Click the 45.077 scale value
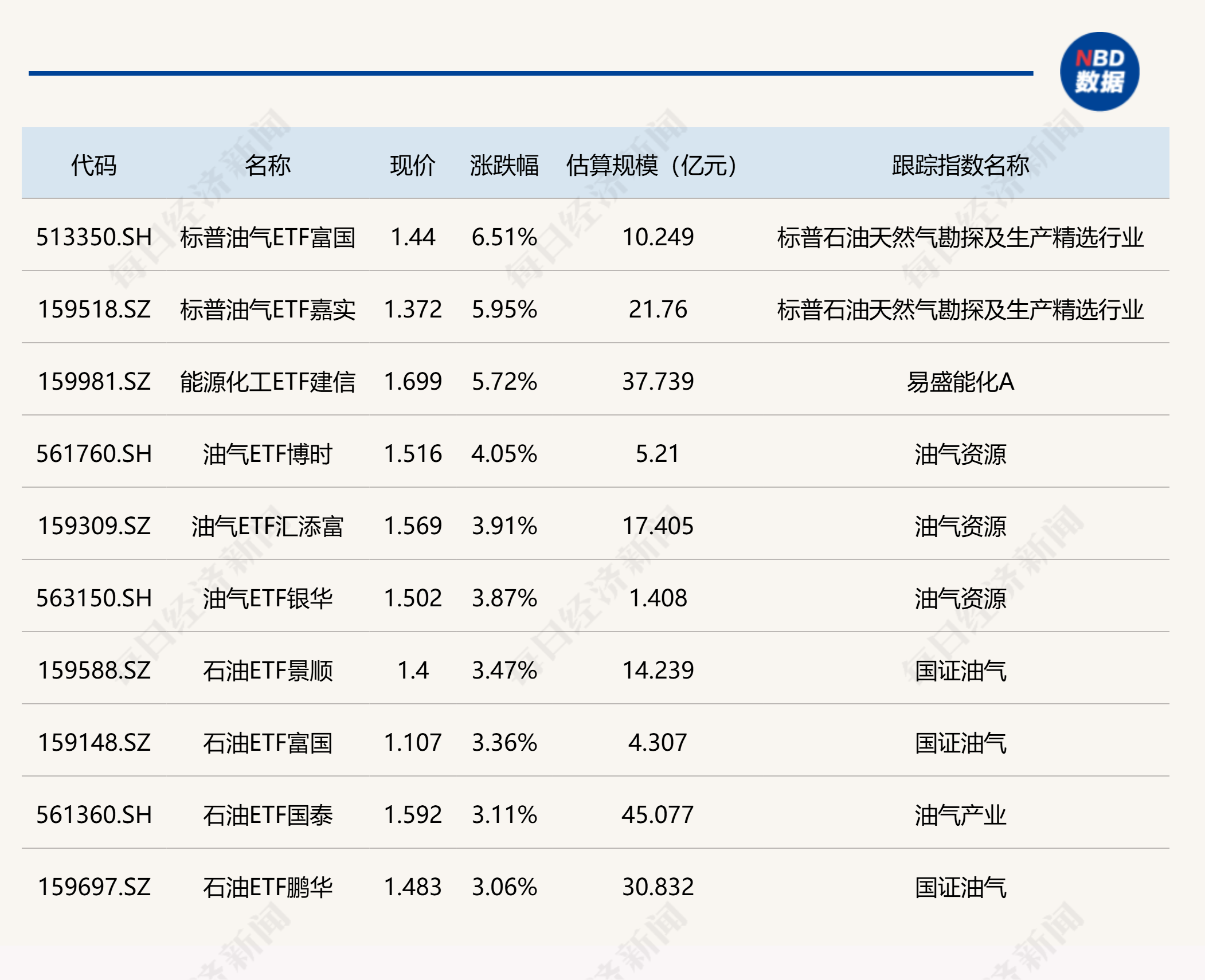Screen dimensions: 1205x980 pyautogui.click(x=658, y=815)
